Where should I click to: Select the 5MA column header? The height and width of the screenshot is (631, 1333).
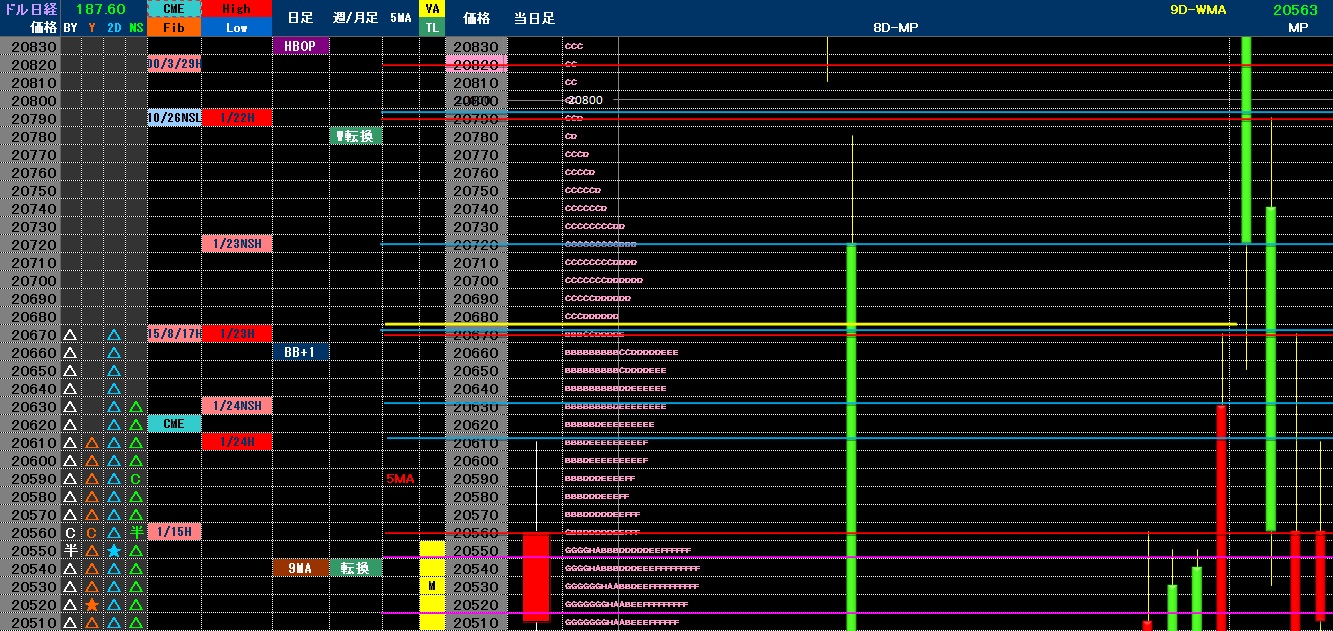400,18
